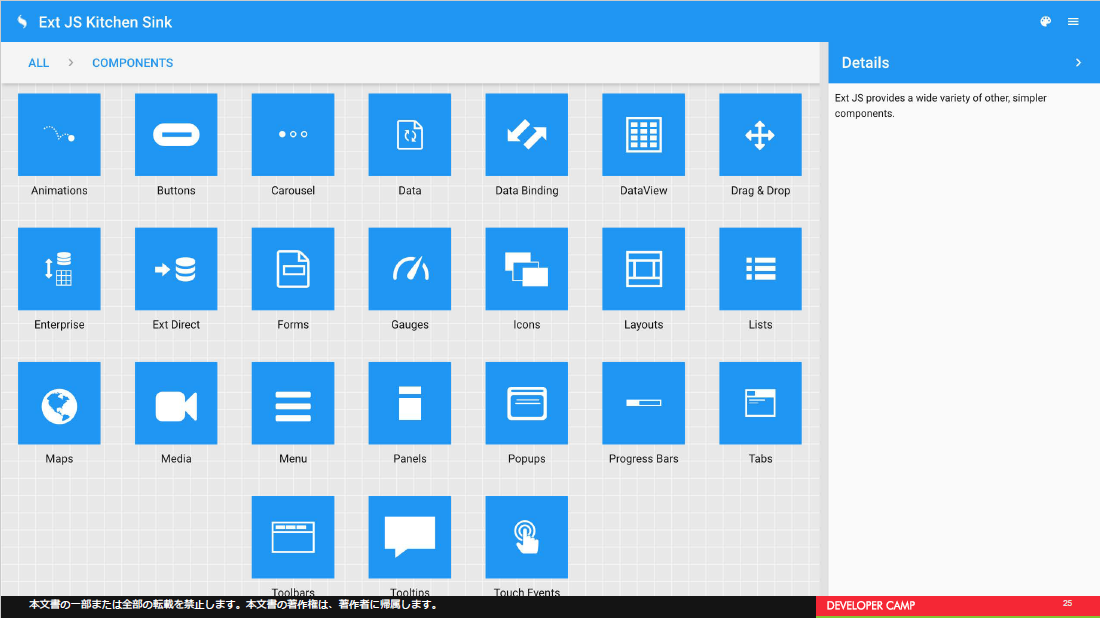1100x618 pixels.
Task: Open the Icons examples tile
Action: pos(526,269)
